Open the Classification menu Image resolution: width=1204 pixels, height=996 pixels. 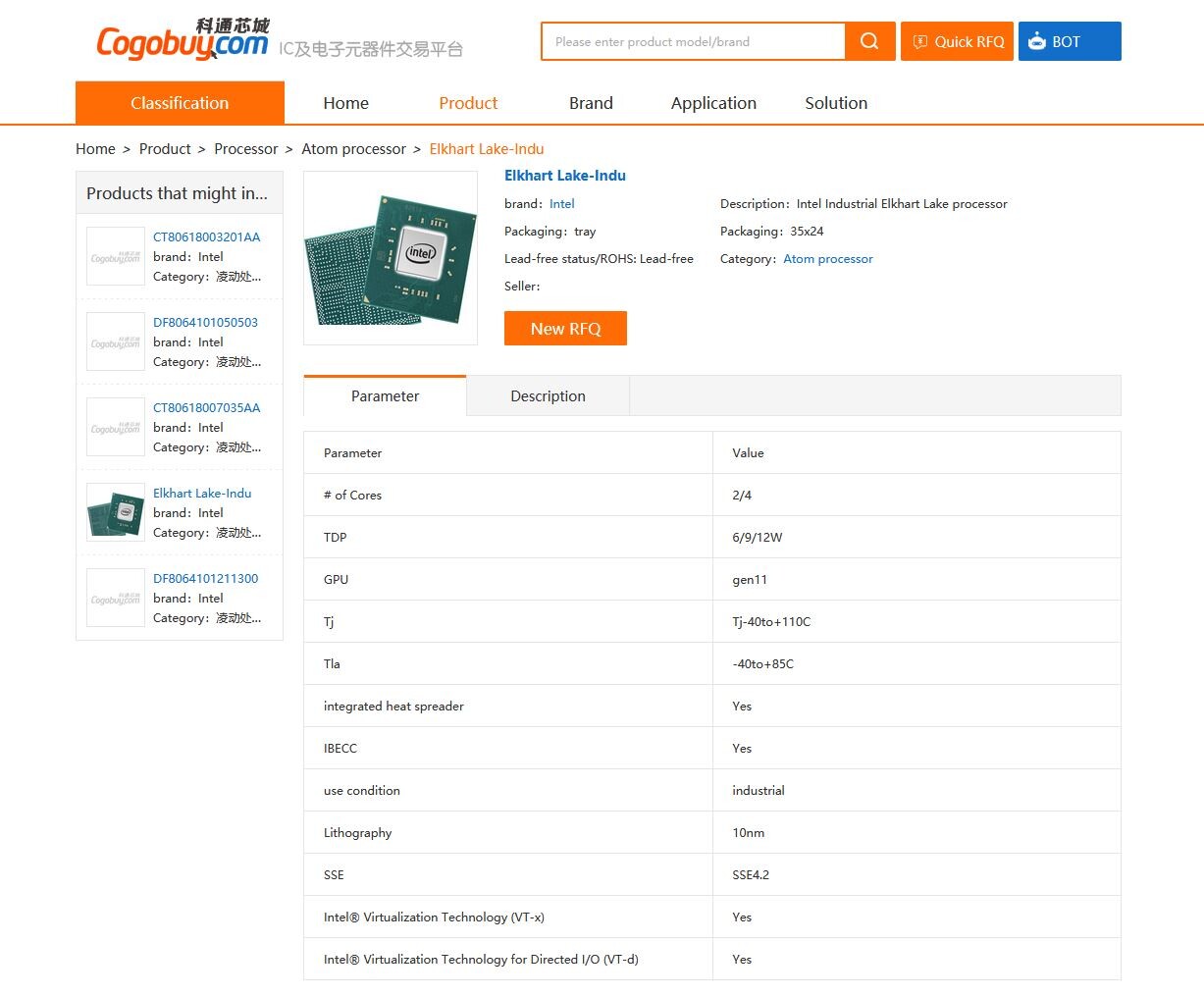pos(180,103)
